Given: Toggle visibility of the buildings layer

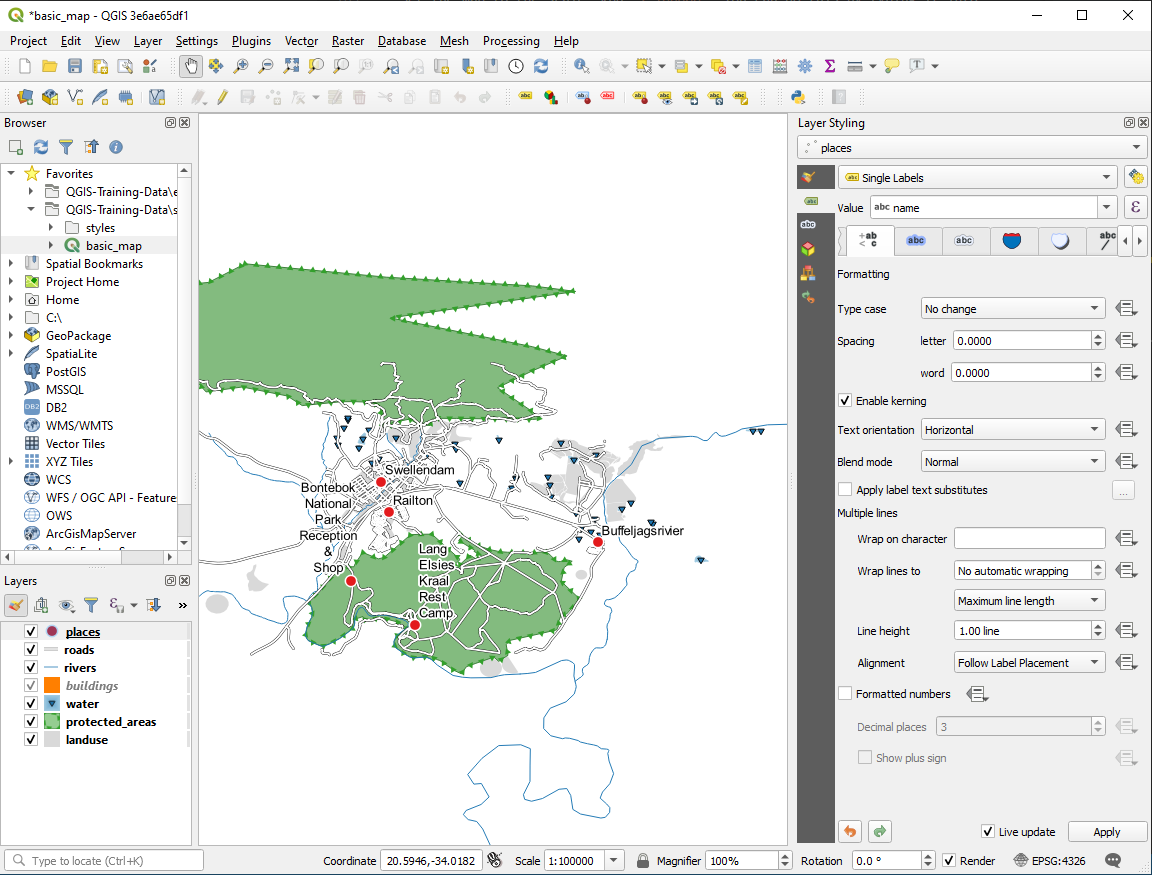Looking at the screenshot, I should click(x=29, y=685).
